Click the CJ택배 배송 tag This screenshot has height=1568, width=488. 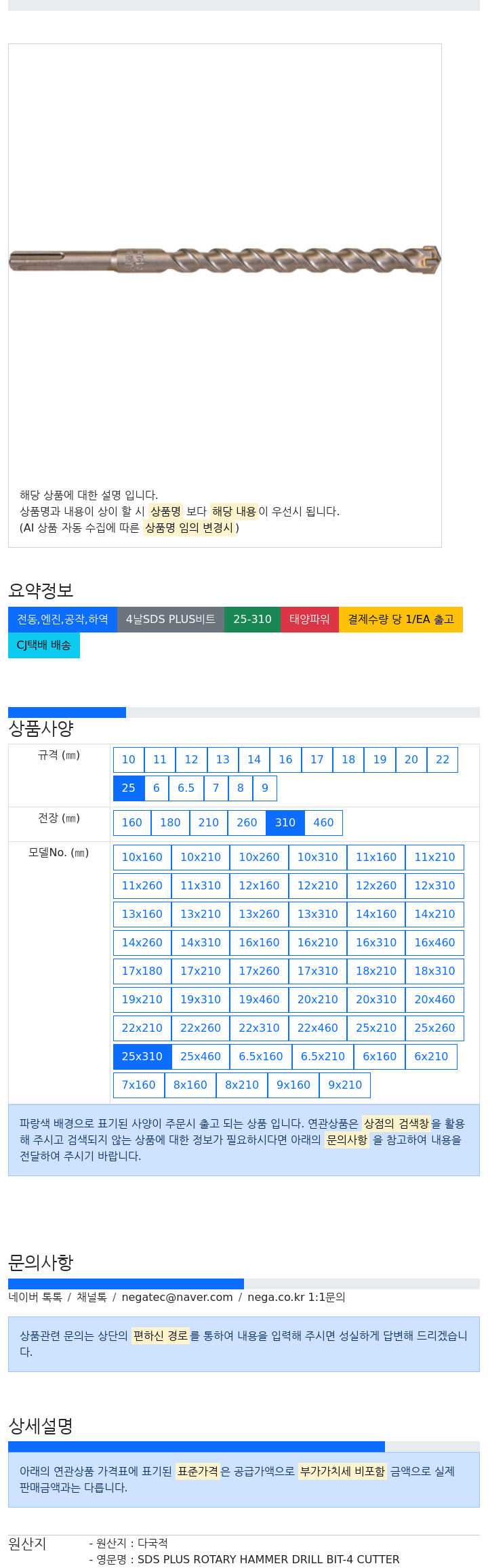click(x=44, y=645)
